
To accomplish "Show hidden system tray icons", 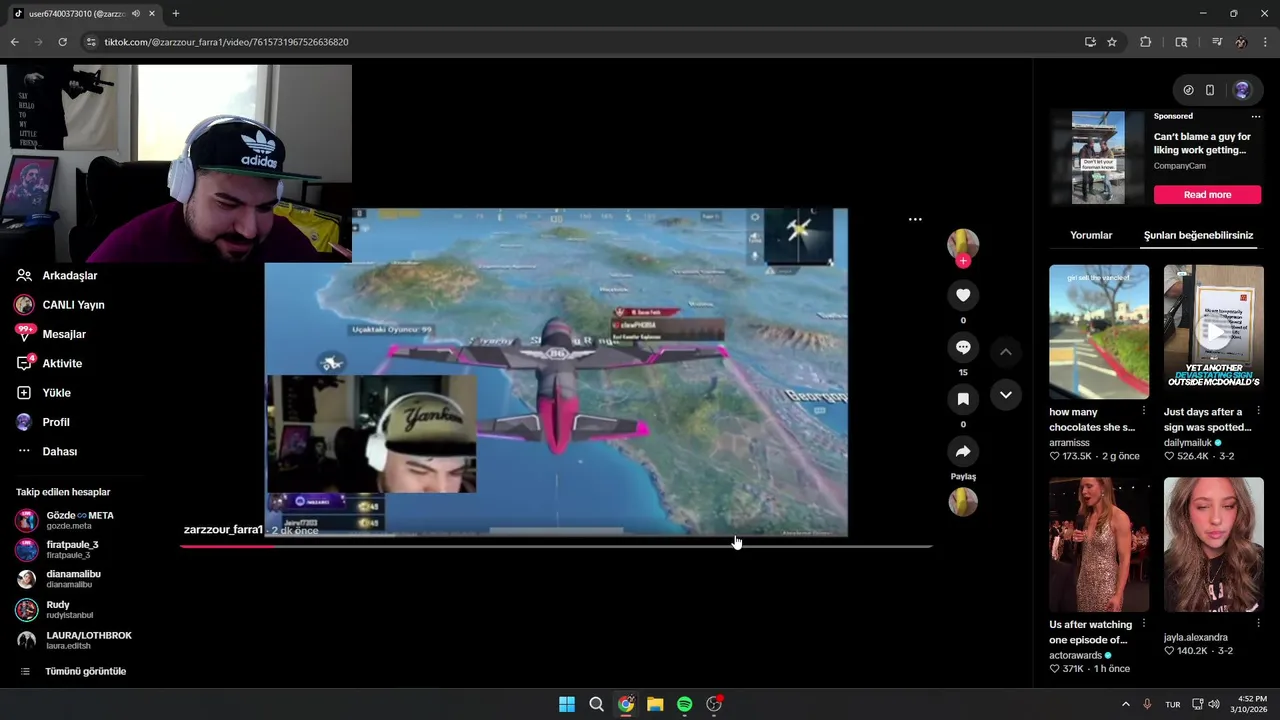I will tap(1125, 704).
